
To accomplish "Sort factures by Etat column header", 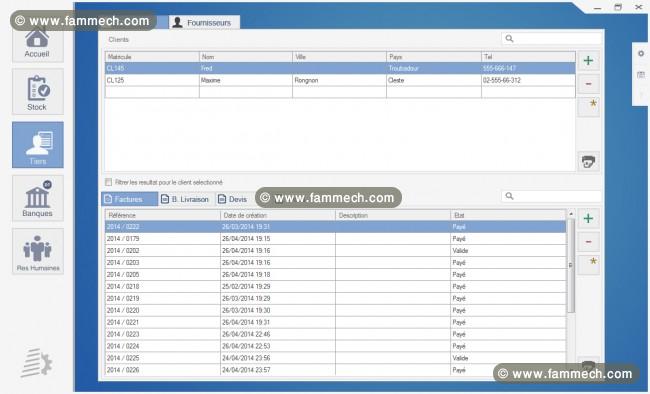I will 508,215.
